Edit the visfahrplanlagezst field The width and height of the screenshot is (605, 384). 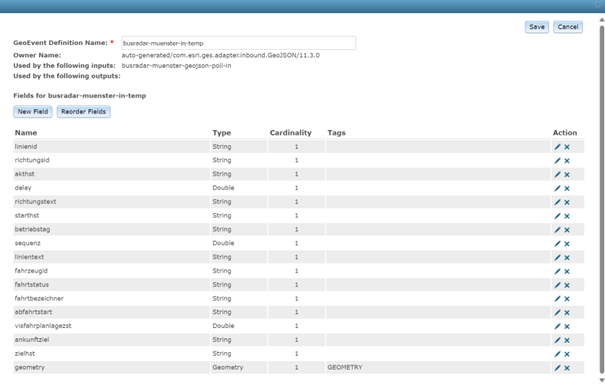tap(557, 326)
